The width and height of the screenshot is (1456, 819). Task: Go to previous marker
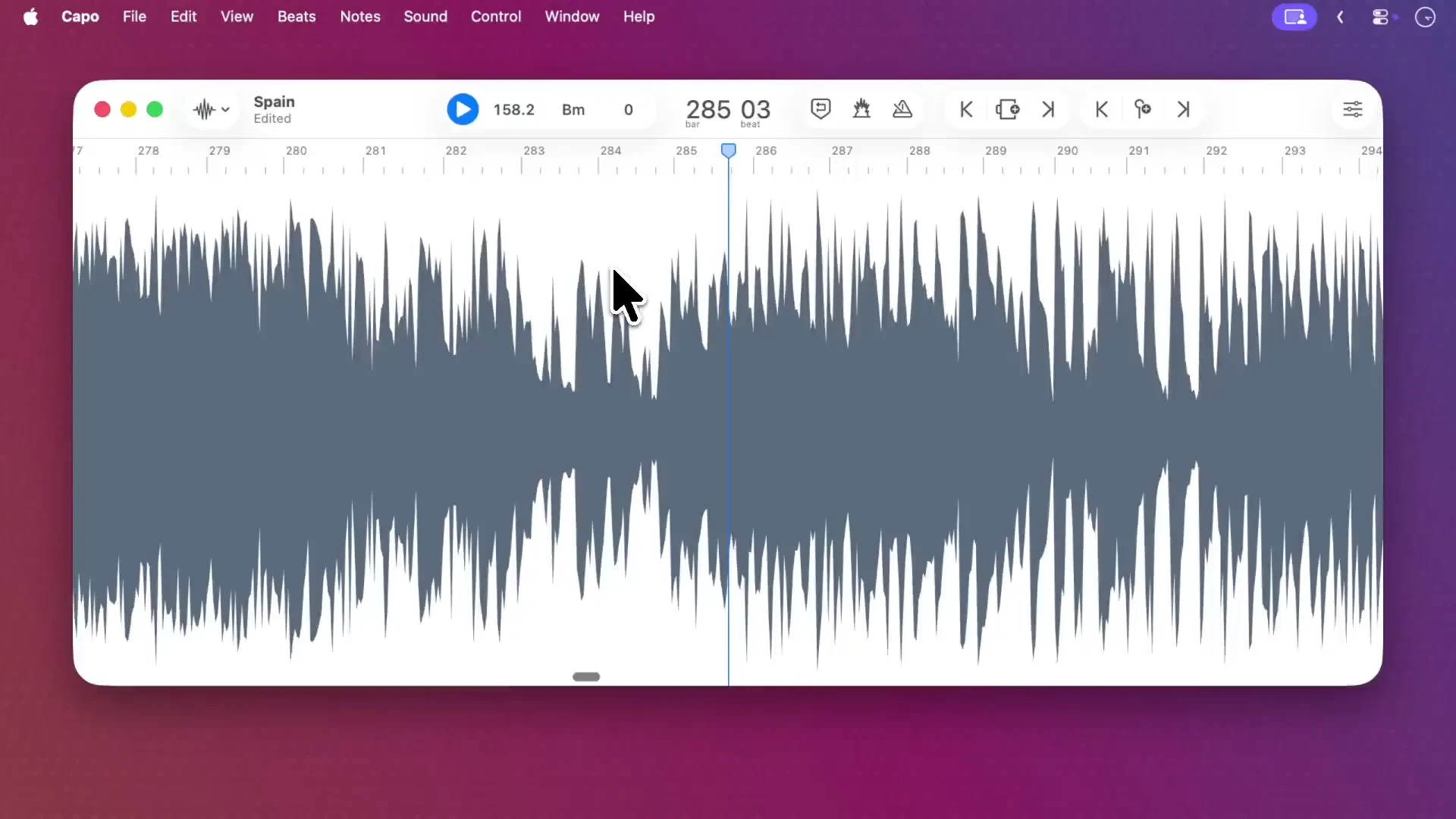click(1102, 109)
